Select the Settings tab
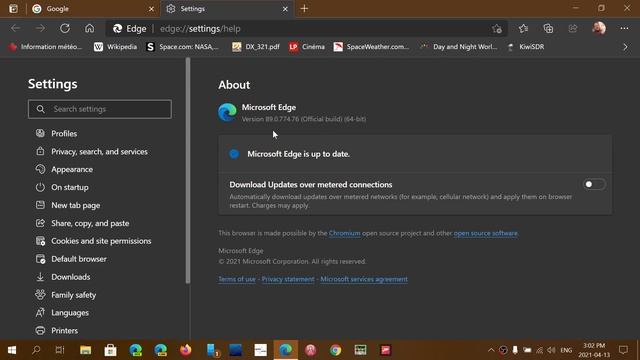This screenshot has width=640, height=360. point(227,9)
